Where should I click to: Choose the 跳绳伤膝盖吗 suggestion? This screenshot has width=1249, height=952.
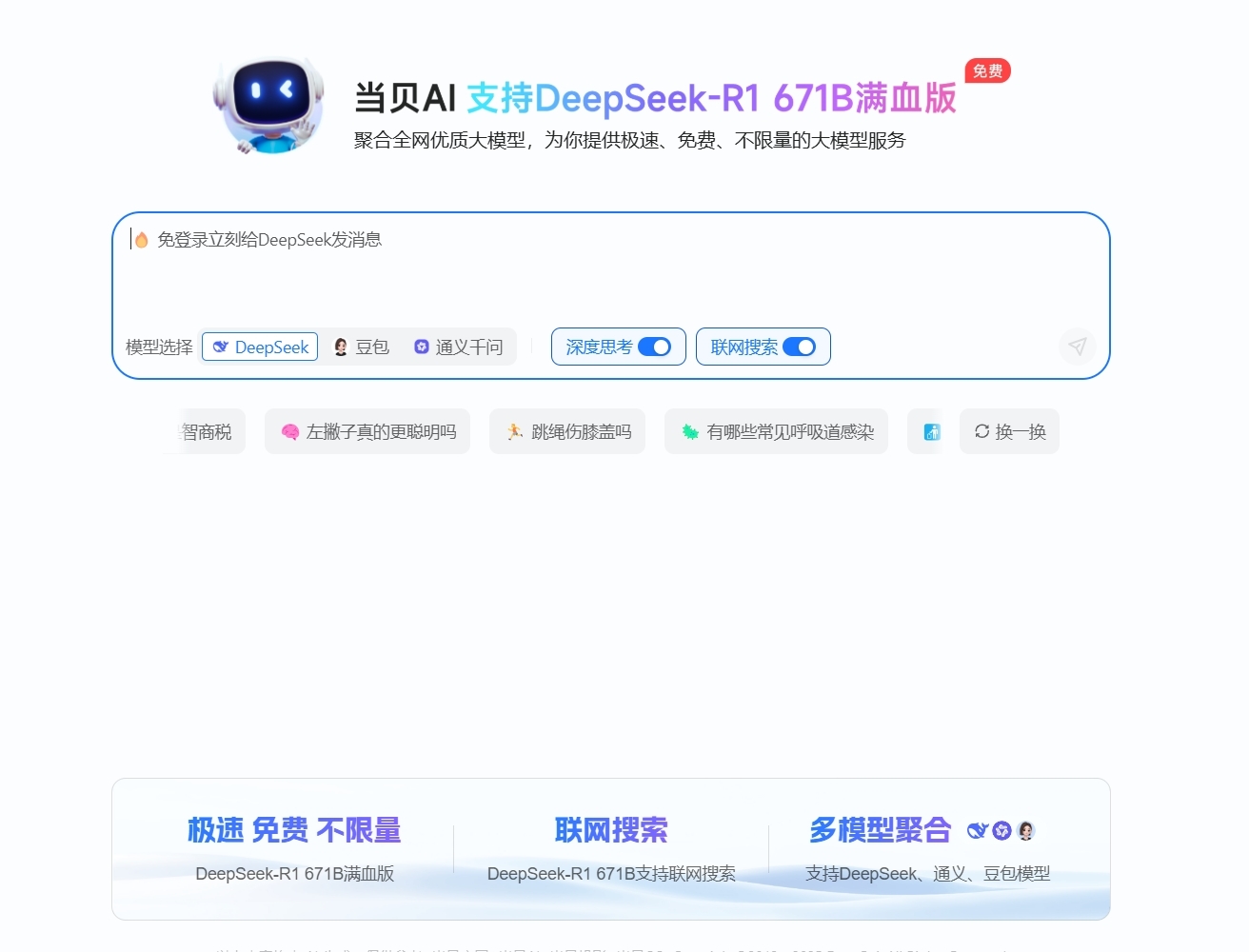(x=567, y=431)
